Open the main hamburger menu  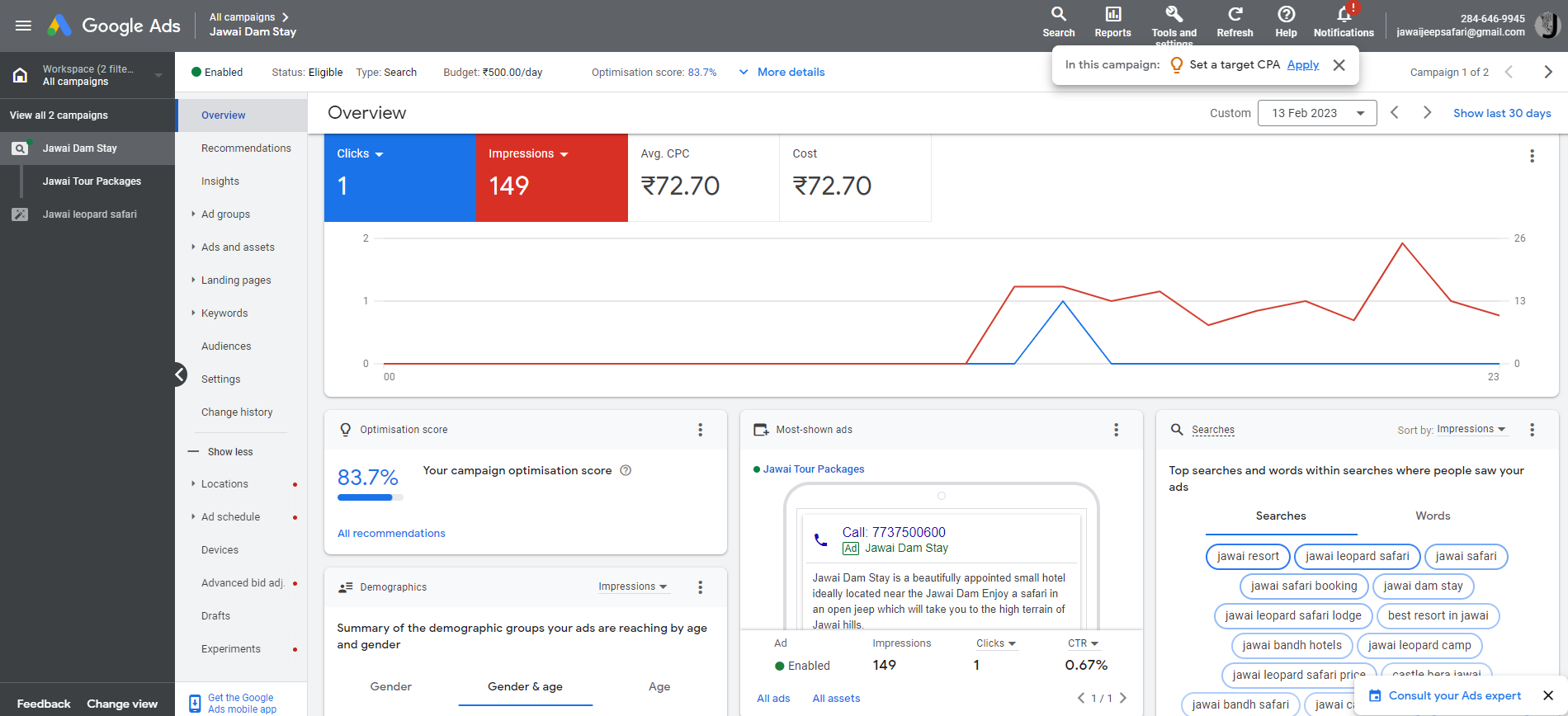pyautogui.click(x=23, y=26)
